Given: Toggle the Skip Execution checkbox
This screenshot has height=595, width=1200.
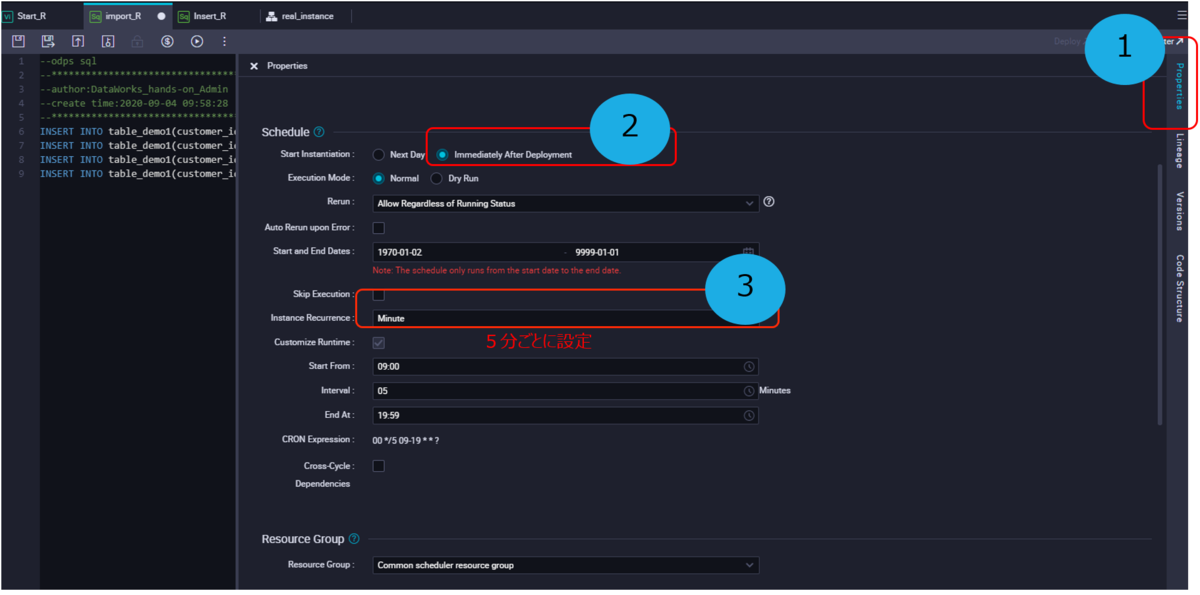Looking at the screenshot, I should tap(379, 295).
